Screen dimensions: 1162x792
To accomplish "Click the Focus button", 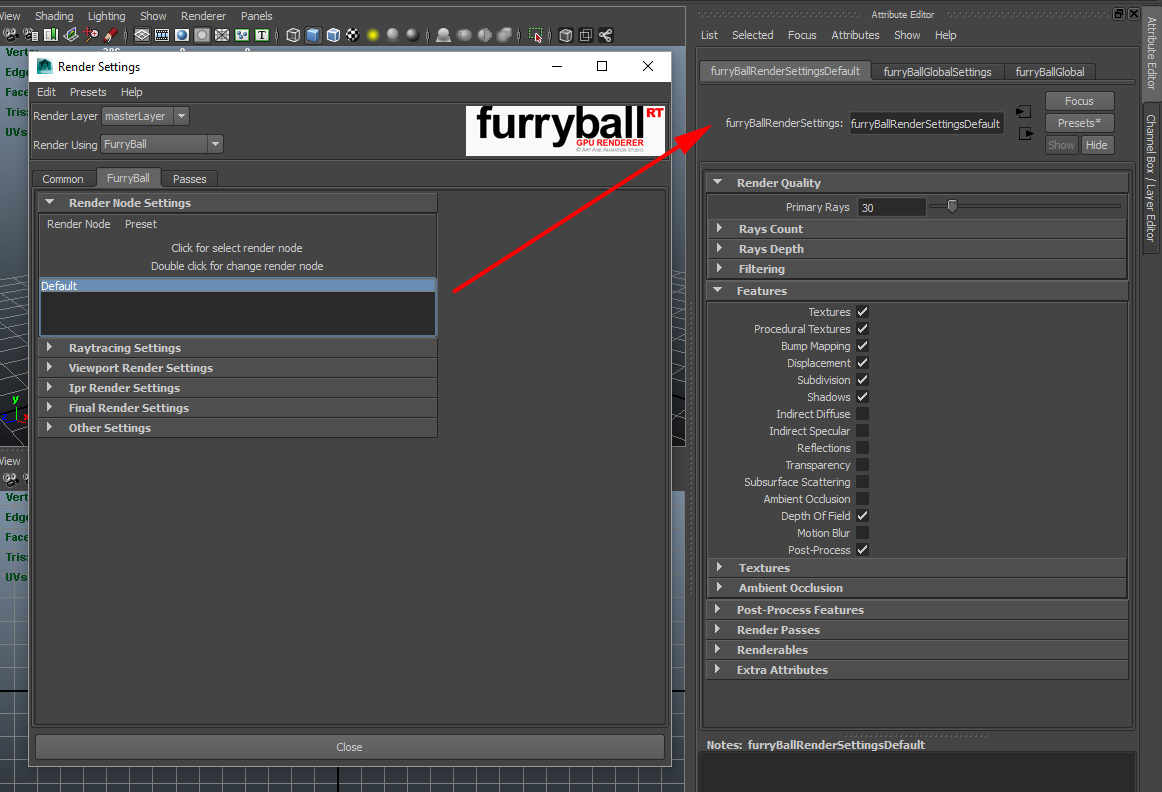I will [1079, 101].
